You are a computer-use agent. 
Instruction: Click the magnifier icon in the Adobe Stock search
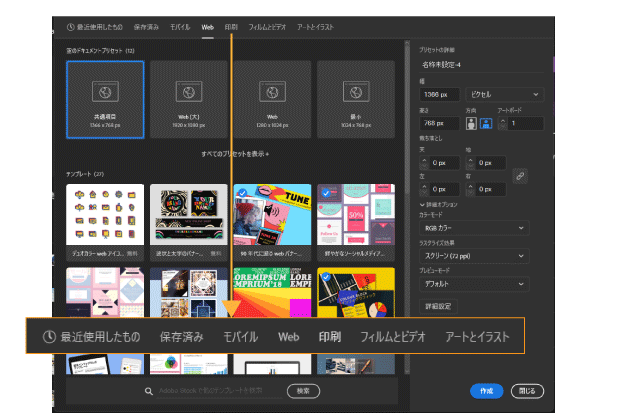coord(148,391)
